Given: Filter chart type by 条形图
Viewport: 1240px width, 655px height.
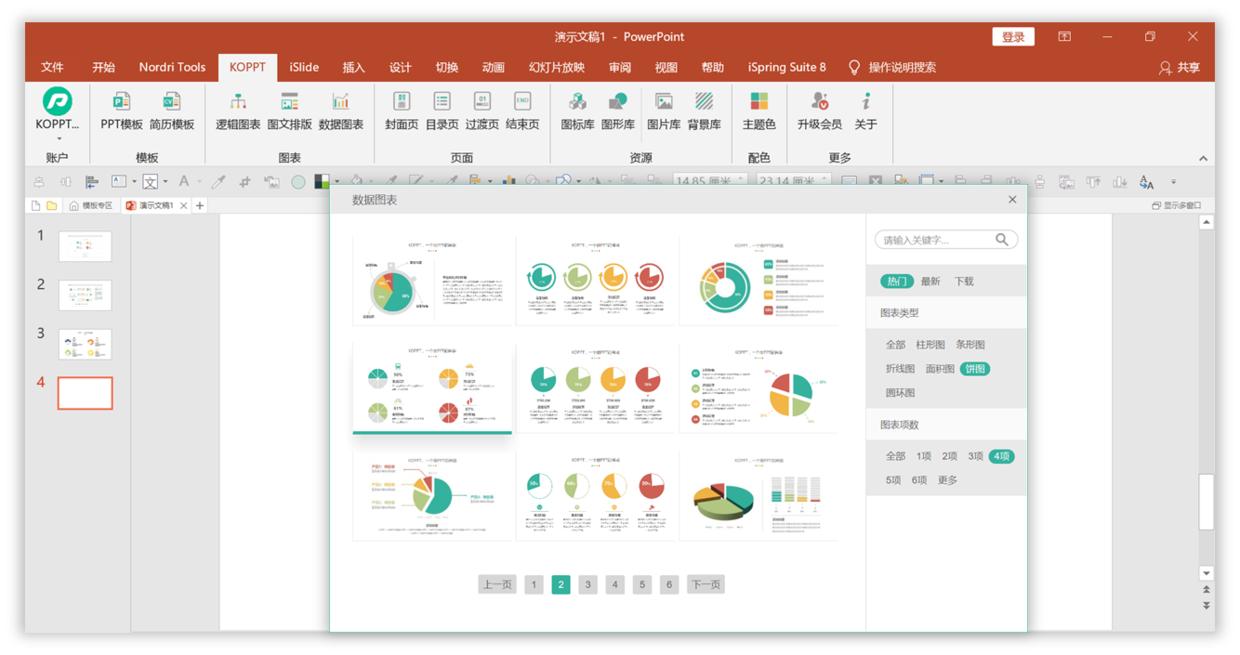Looking at the screenshot, I should (x=970, y=344).
